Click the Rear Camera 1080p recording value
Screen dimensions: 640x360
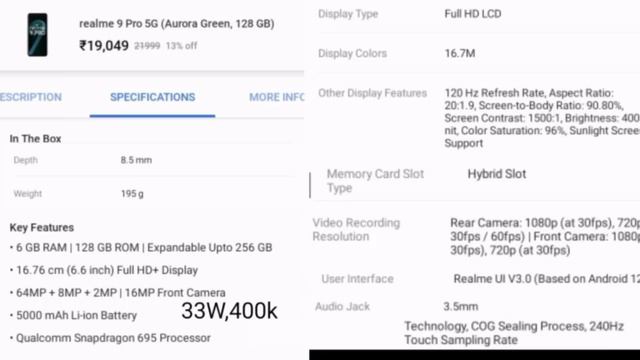[545, 236]
